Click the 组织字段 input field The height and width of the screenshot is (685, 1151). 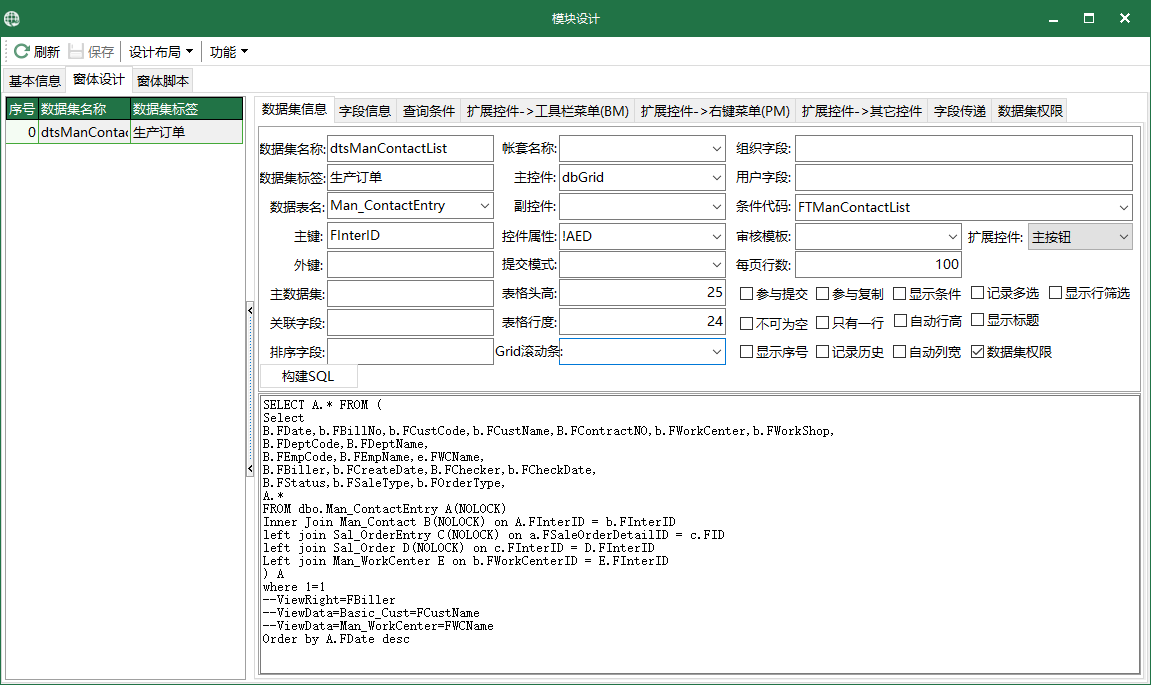click(964, 148)
